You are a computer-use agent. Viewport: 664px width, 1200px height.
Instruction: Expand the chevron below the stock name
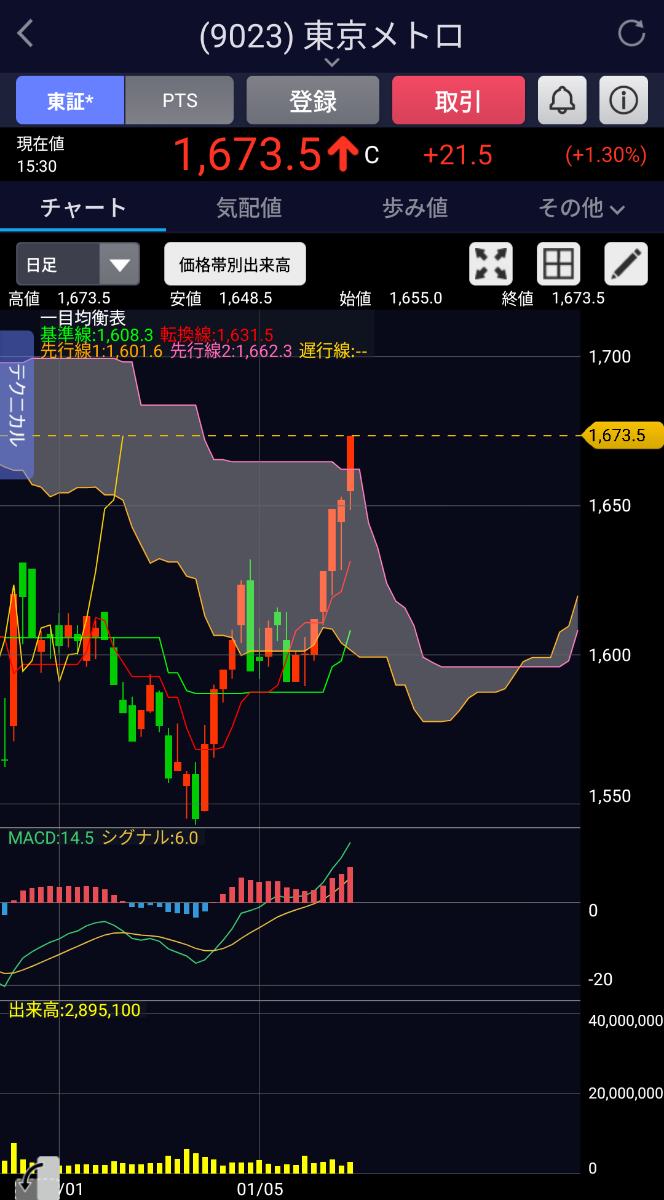(x=332, y=63)
